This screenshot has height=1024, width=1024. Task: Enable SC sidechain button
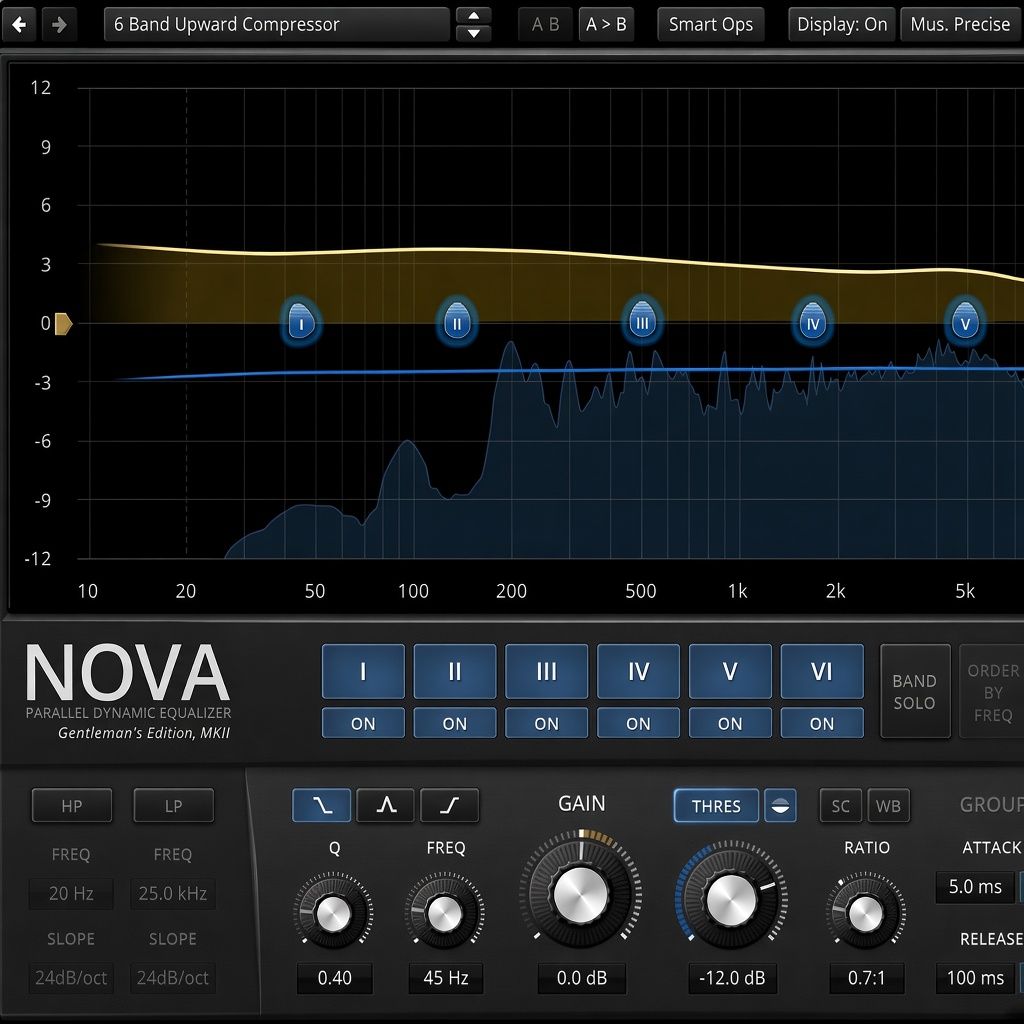click(840, 806)
